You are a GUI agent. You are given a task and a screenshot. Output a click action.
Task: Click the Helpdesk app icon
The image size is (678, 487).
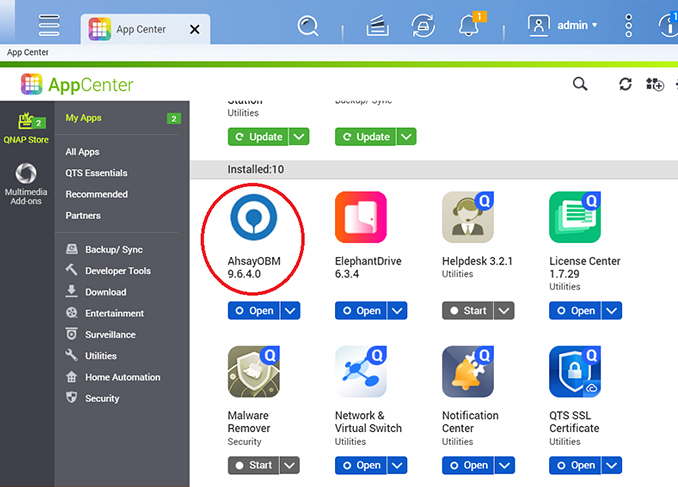pos(468,217)
